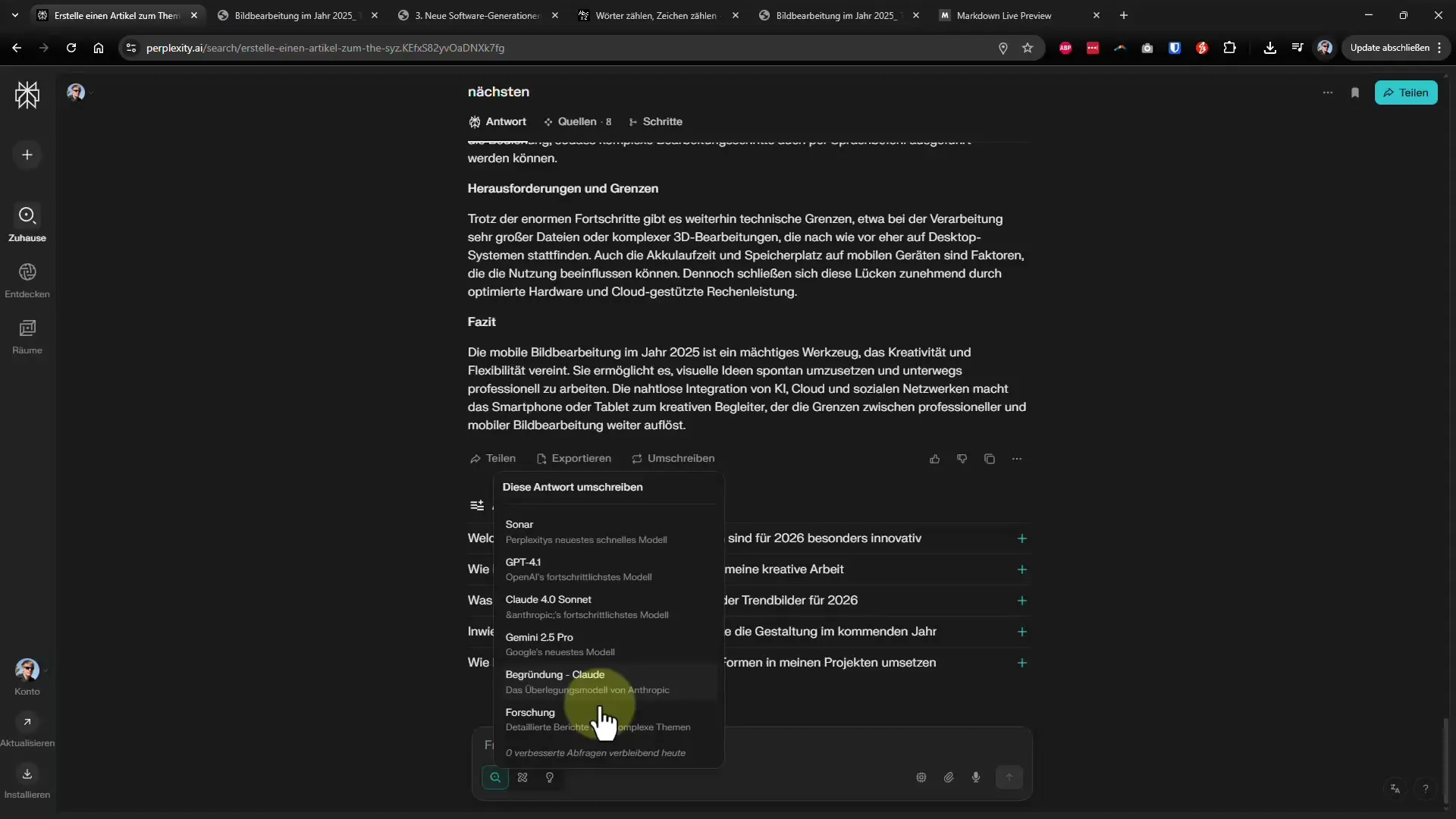Screen dimensions: 1456x819
Task: Open model selector chip icon in input
Action: pos(921,777)
